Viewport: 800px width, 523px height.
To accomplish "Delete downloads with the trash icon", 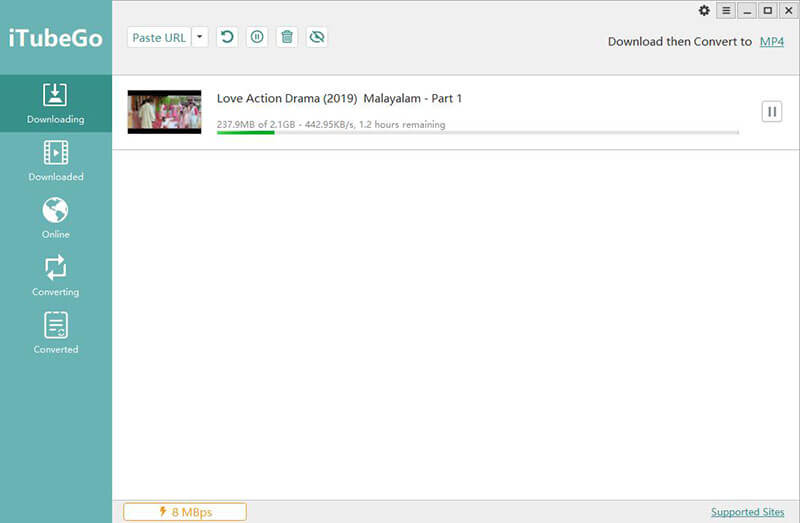I will (287, 37).
